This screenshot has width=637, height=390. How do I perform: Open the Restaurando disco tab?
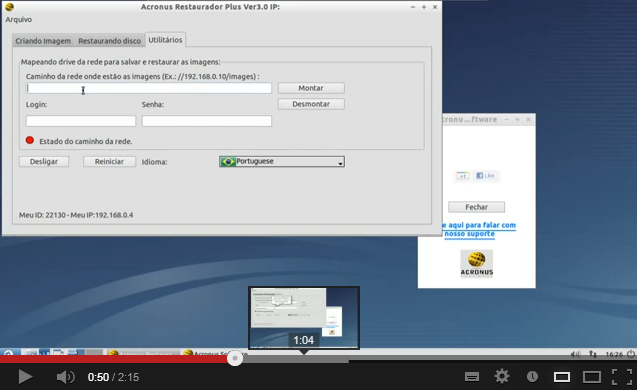pos(109,41)
